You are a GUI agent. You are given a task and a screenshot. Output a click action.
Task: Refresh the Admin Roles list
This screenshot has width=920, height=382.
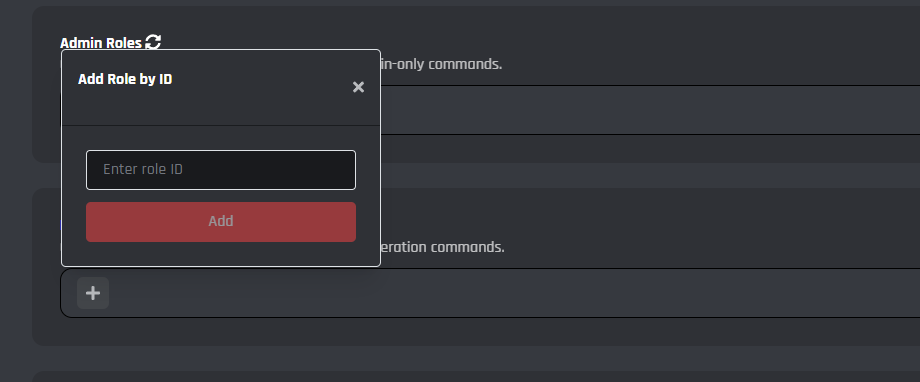153,42
